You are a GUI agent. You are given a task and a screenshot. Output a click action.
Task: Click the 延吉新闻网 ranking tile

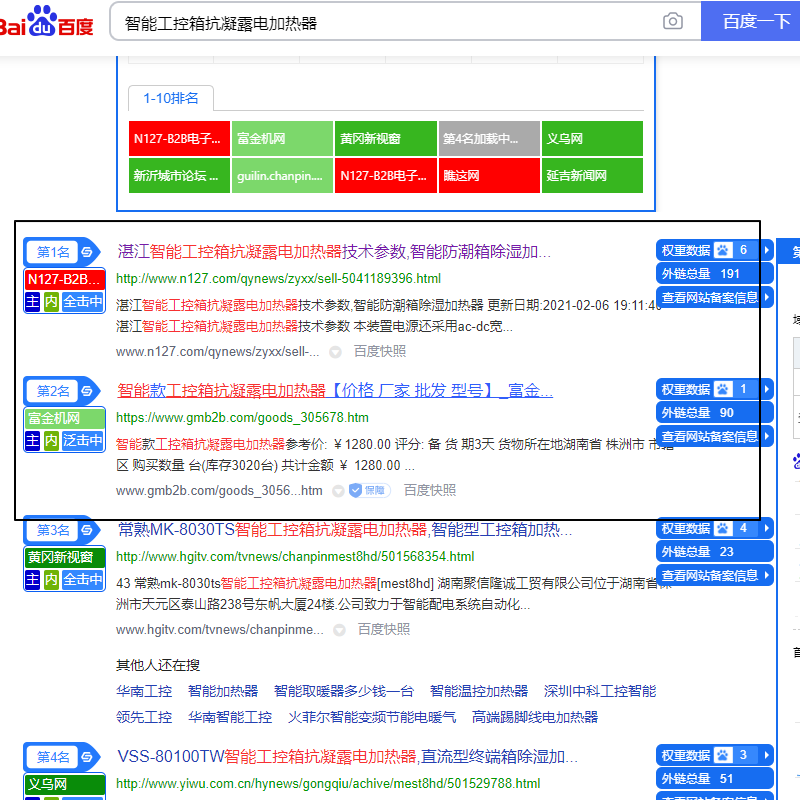click(592, 176)
